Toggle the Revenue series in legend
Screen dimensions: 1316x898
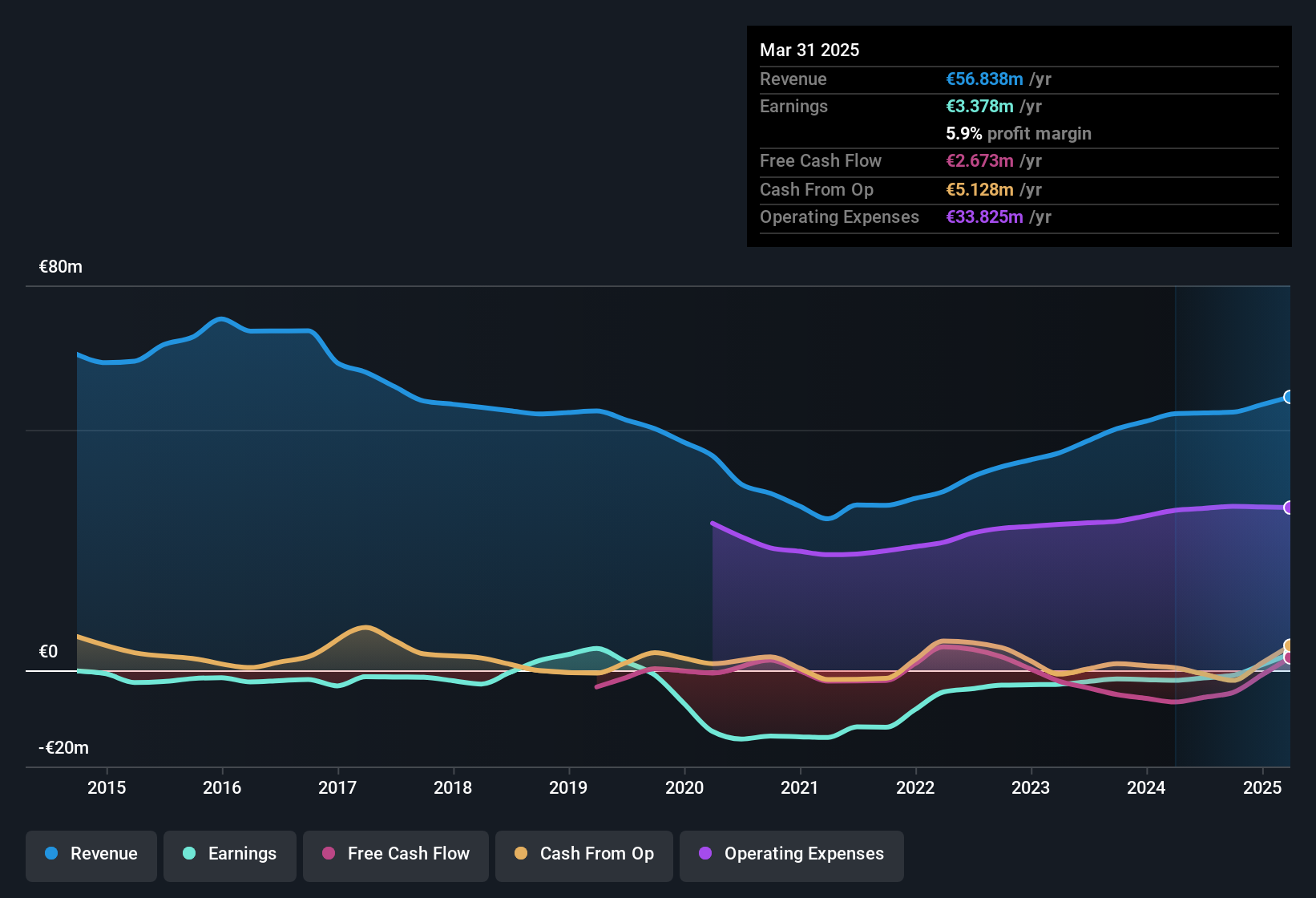[x=91, y=856]
